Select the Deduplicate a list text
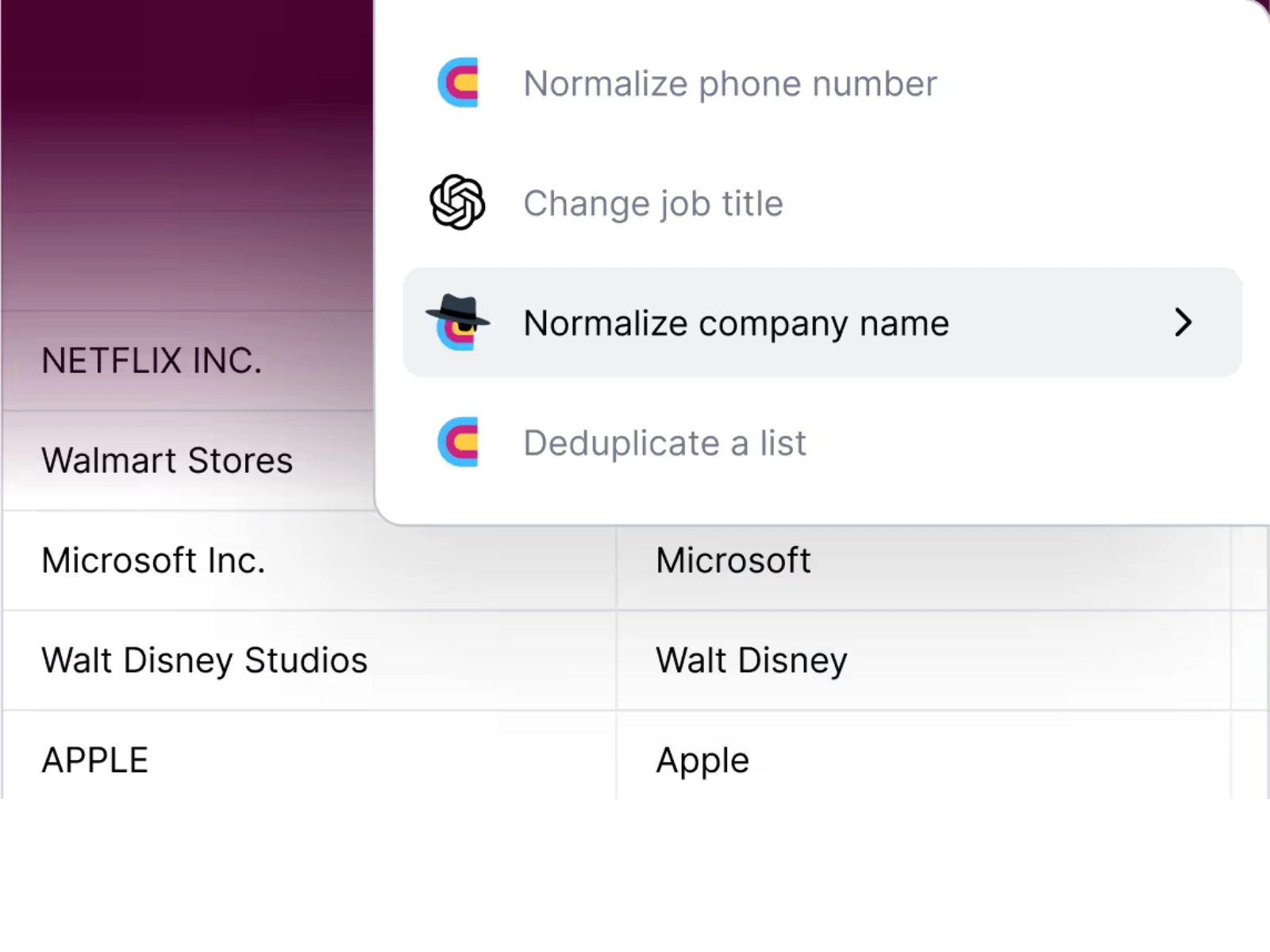 [664, 443]
